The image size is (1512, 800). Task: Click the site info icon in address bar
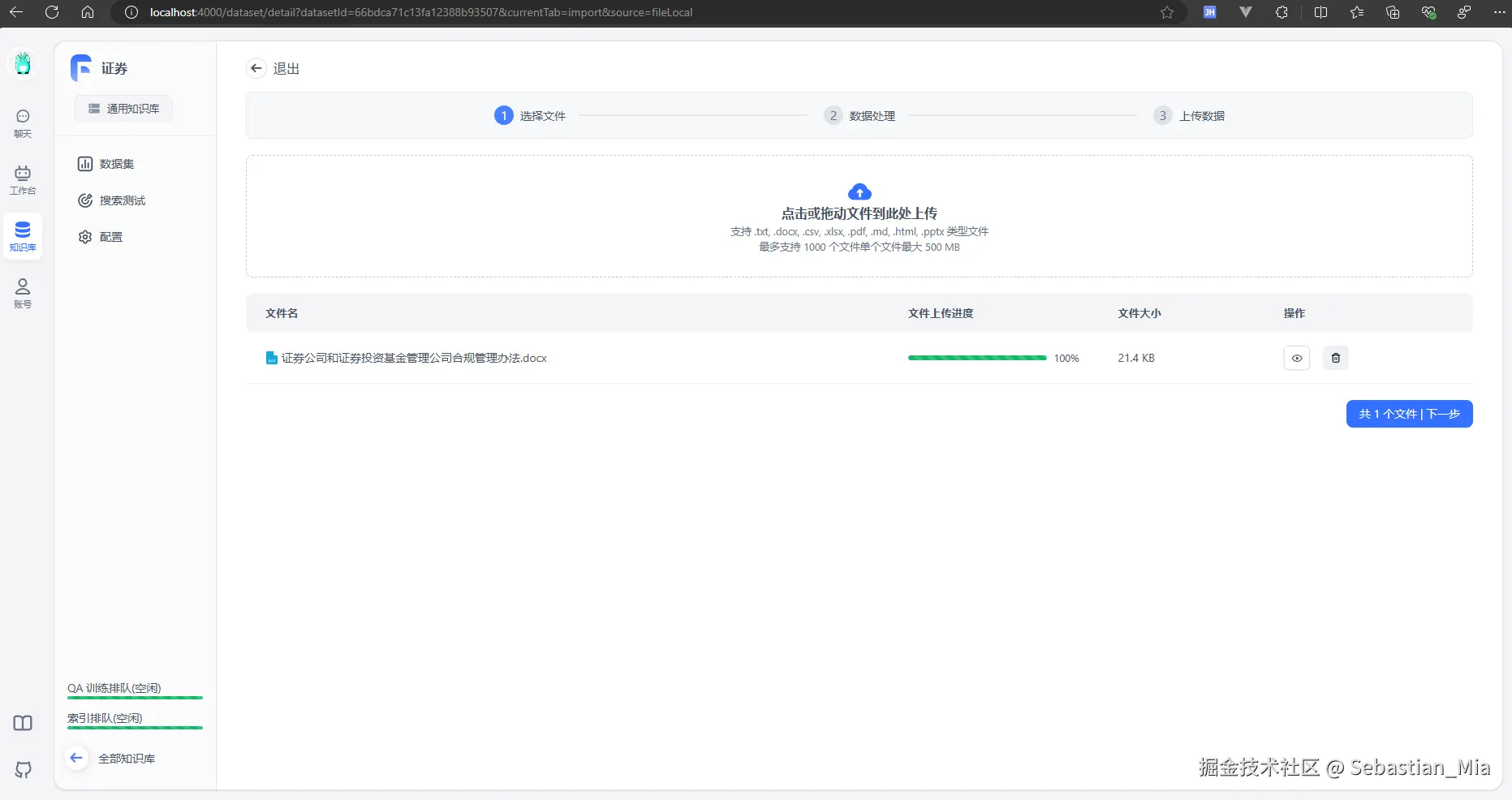pyautogui.click(x=131, y=12)
